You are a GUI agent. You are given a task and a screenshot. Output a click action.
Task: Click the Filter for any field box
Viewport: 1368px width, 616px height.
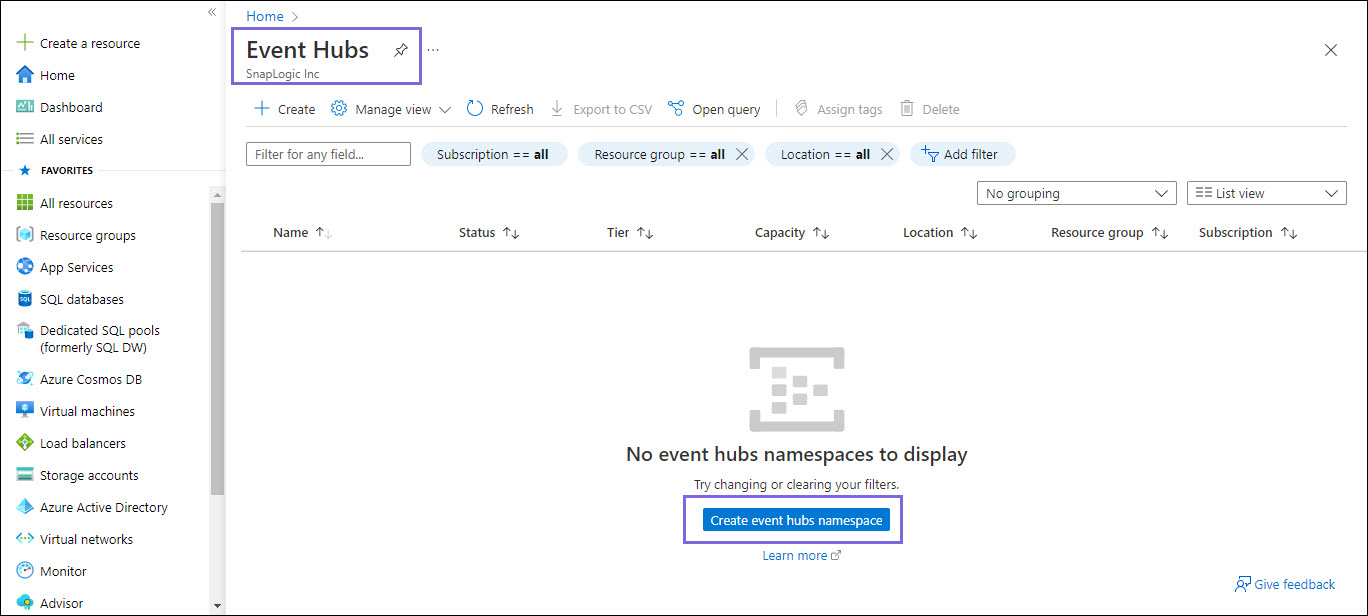click(x=328, y=154)
